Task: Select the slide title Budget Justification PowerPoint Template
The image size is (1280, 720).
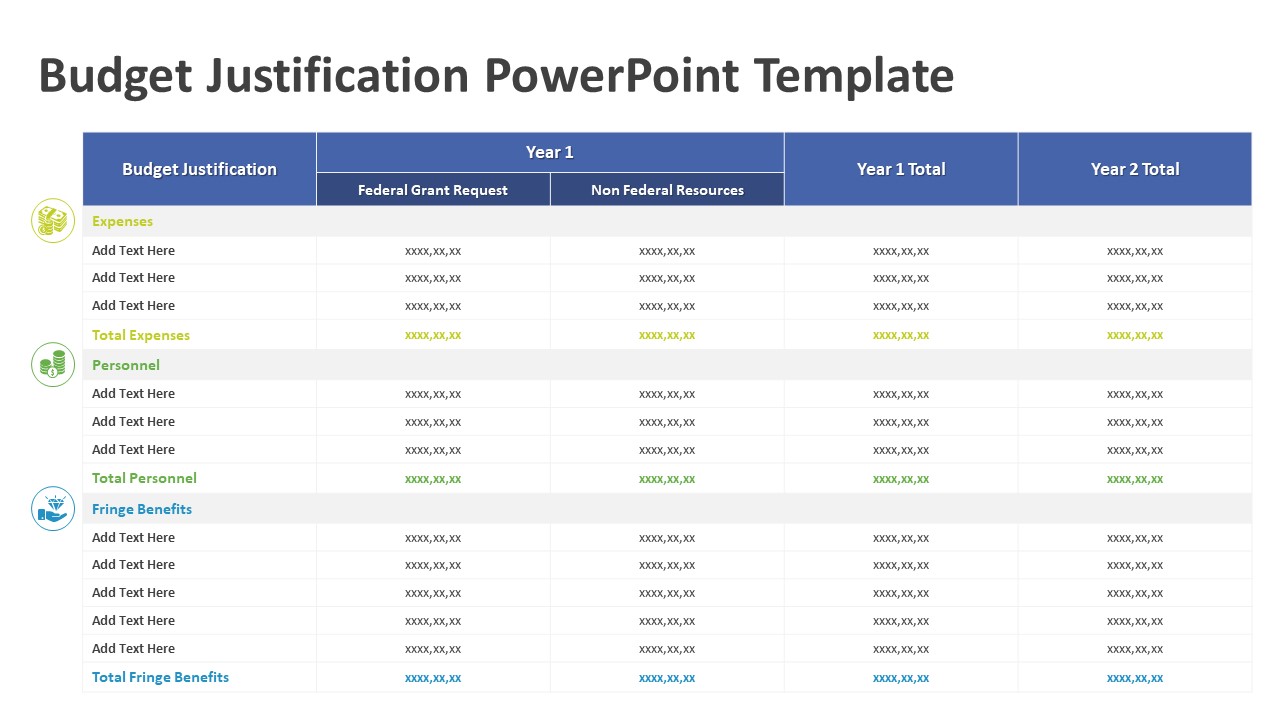Action: [x=496, y=76]
